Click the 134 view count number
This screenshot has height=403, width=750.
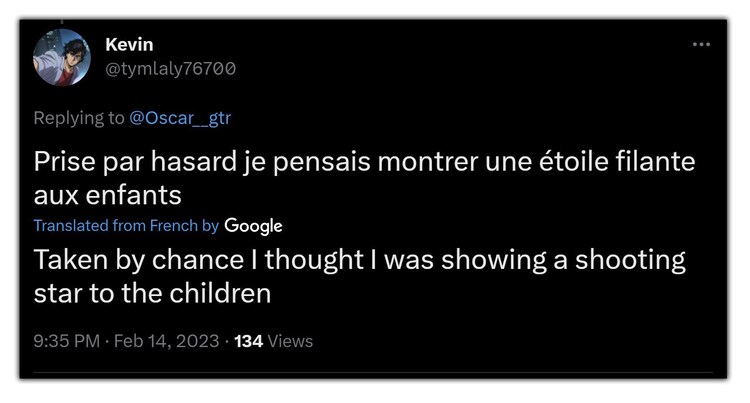point(248,341)
